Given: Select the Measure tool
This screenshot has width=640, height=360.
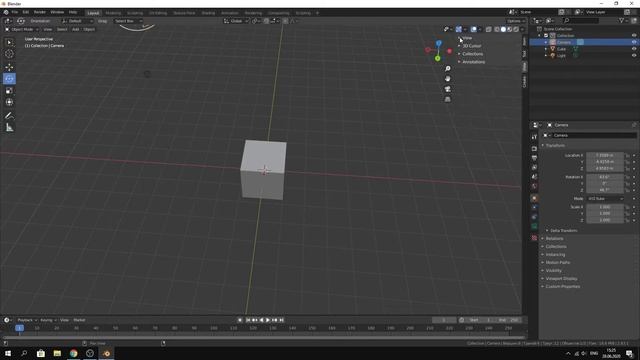Looking at the screenshot, I should pyautogui.click(x=9, y=128).
